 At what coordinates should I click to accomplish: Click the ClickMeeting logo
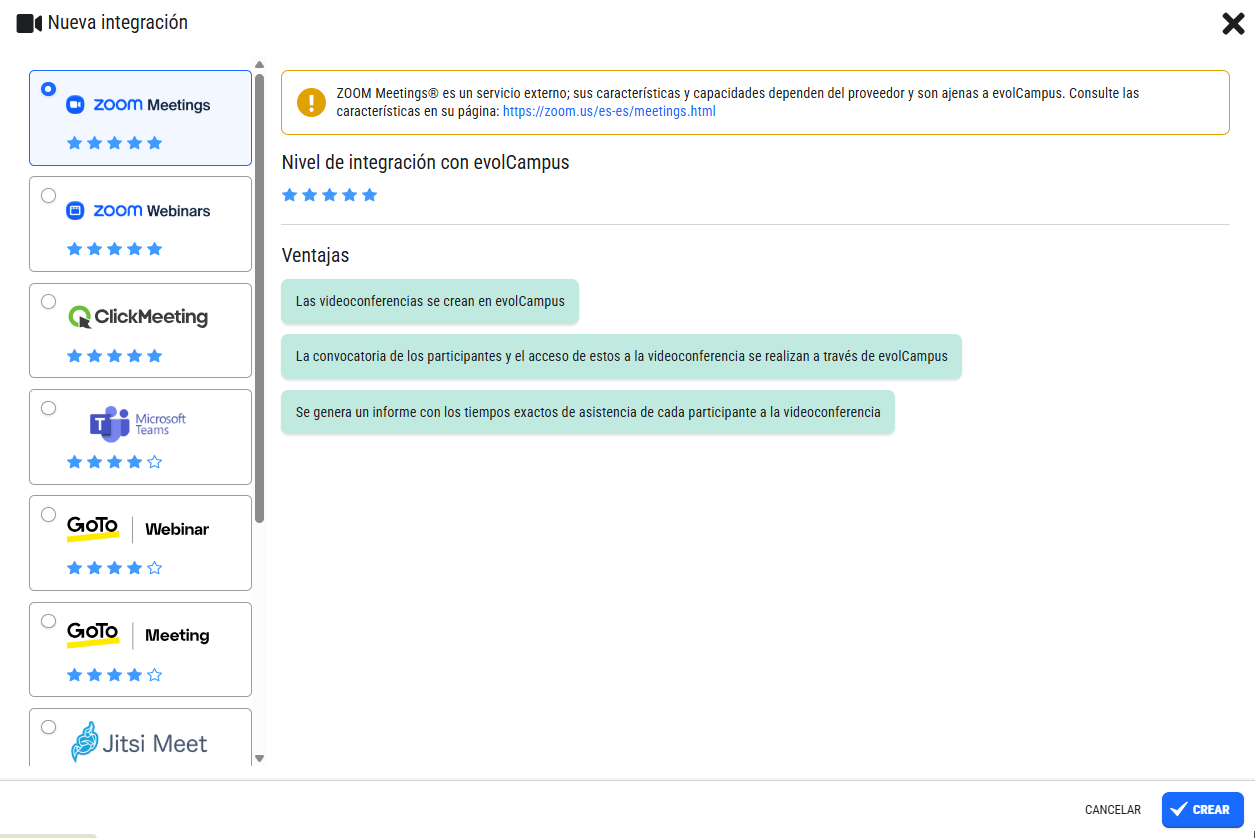(x=138, y=317)
